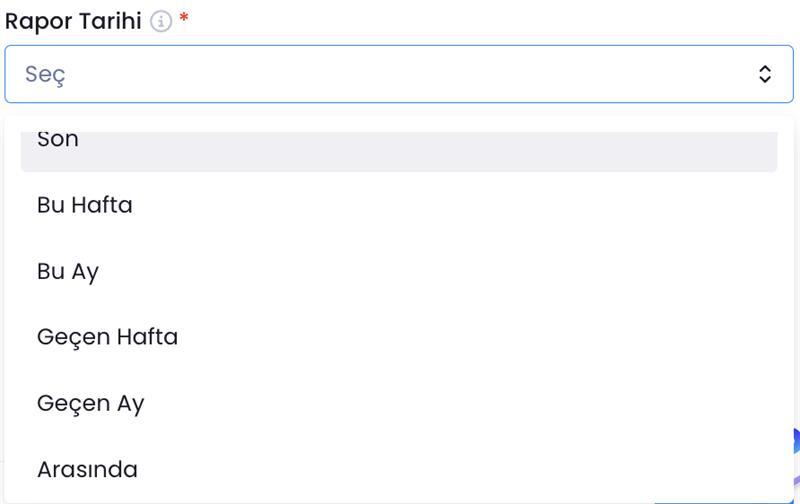
Task: Choose Bu Hafta from the list
Action: (85, 205)
